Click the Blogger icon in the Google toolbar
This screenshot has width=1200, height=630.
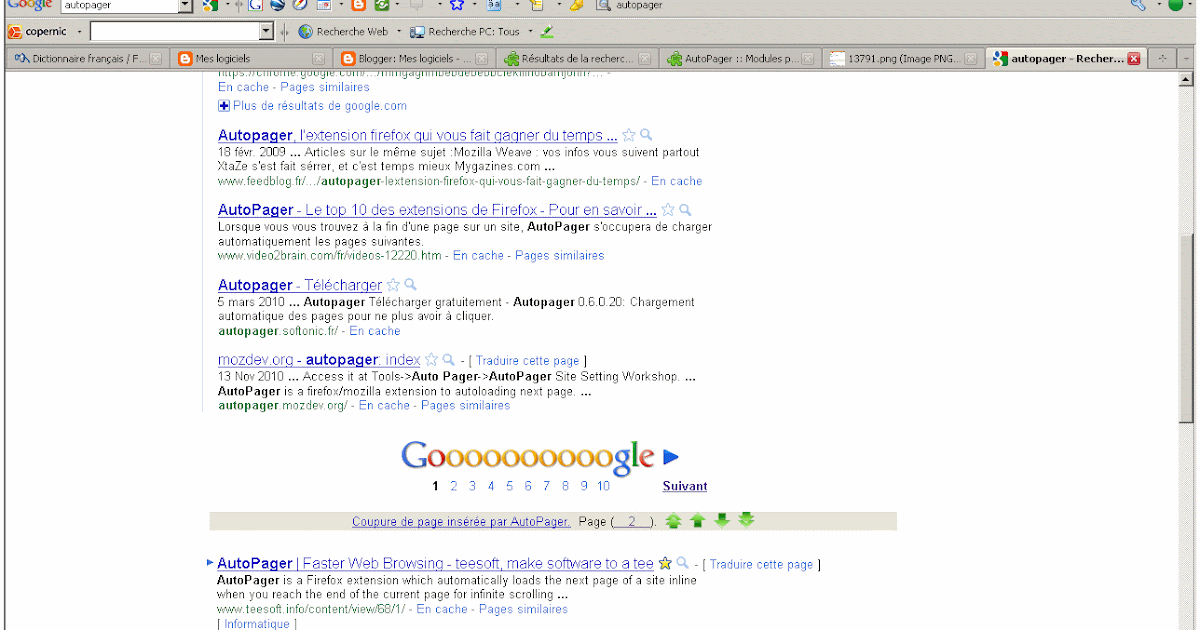358,5
